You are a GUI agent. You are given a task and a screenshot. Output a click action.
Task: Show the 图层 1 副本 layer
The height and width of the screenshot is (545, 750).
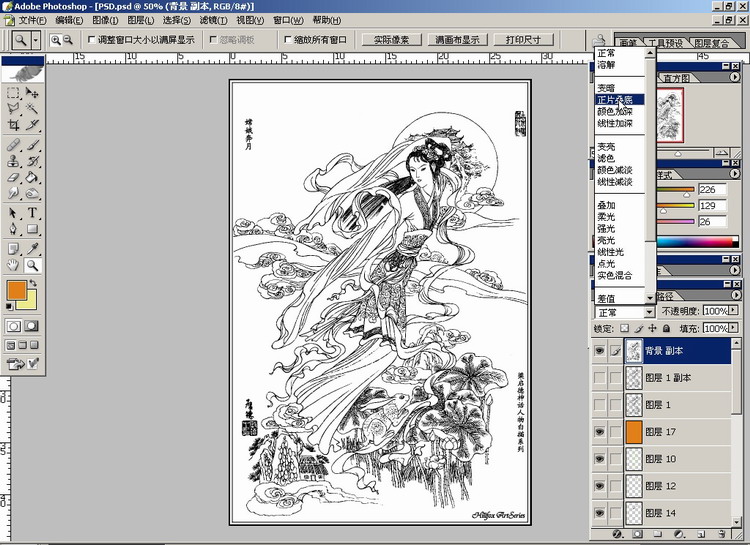(x=599, y=378)
